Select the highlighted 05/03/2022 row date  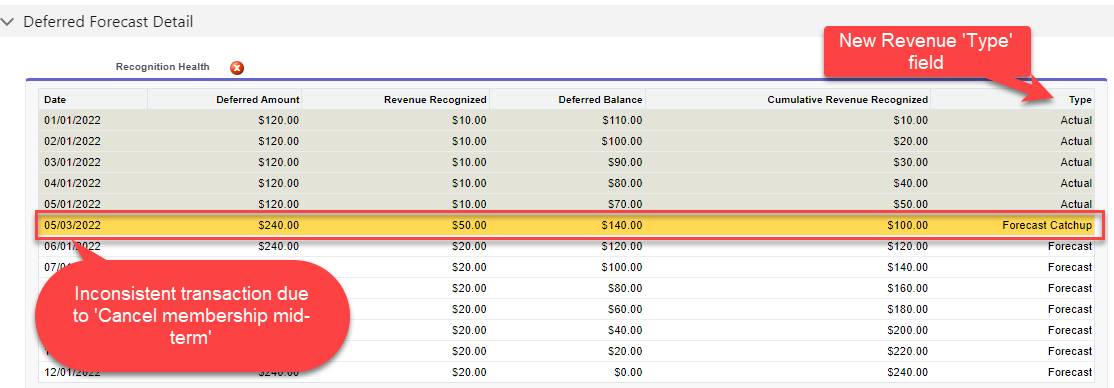click(x=72, y=225)
